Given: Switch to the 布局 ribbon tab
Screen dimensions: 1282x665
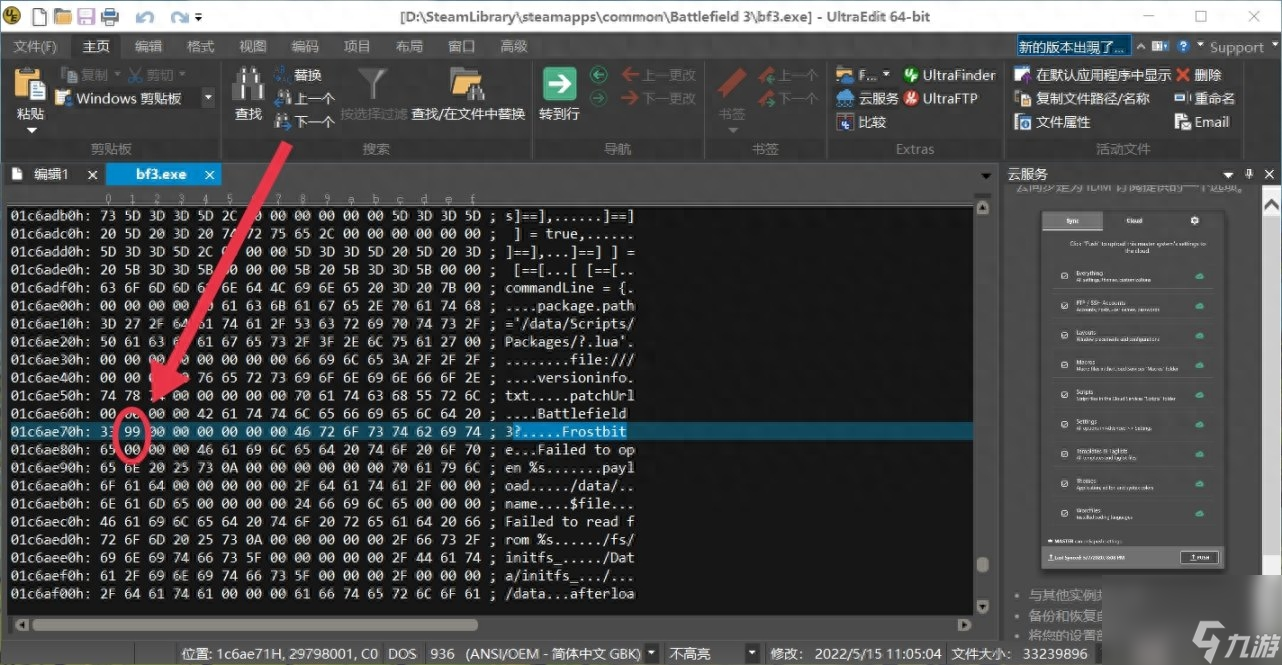Looking at the screenshot, I should click(x=409, y=46).
